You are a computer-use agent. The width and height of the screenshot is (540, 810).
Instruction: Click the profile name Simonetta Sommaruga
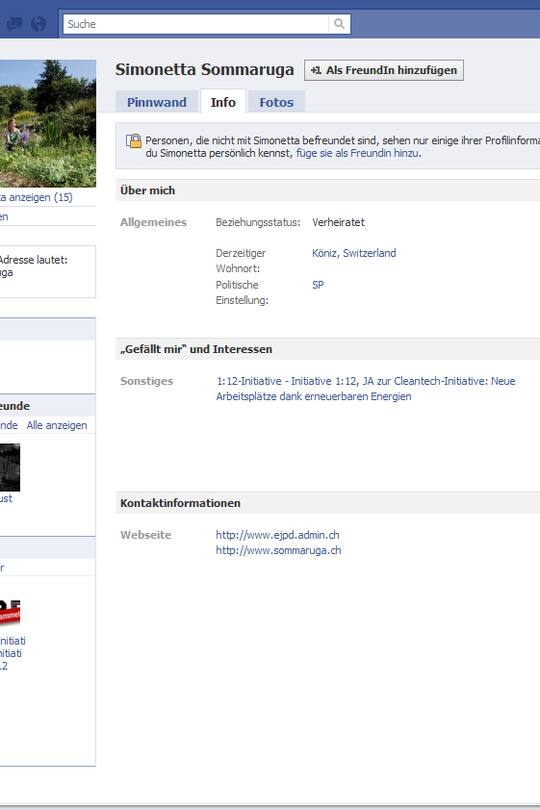tap(205, 70)
